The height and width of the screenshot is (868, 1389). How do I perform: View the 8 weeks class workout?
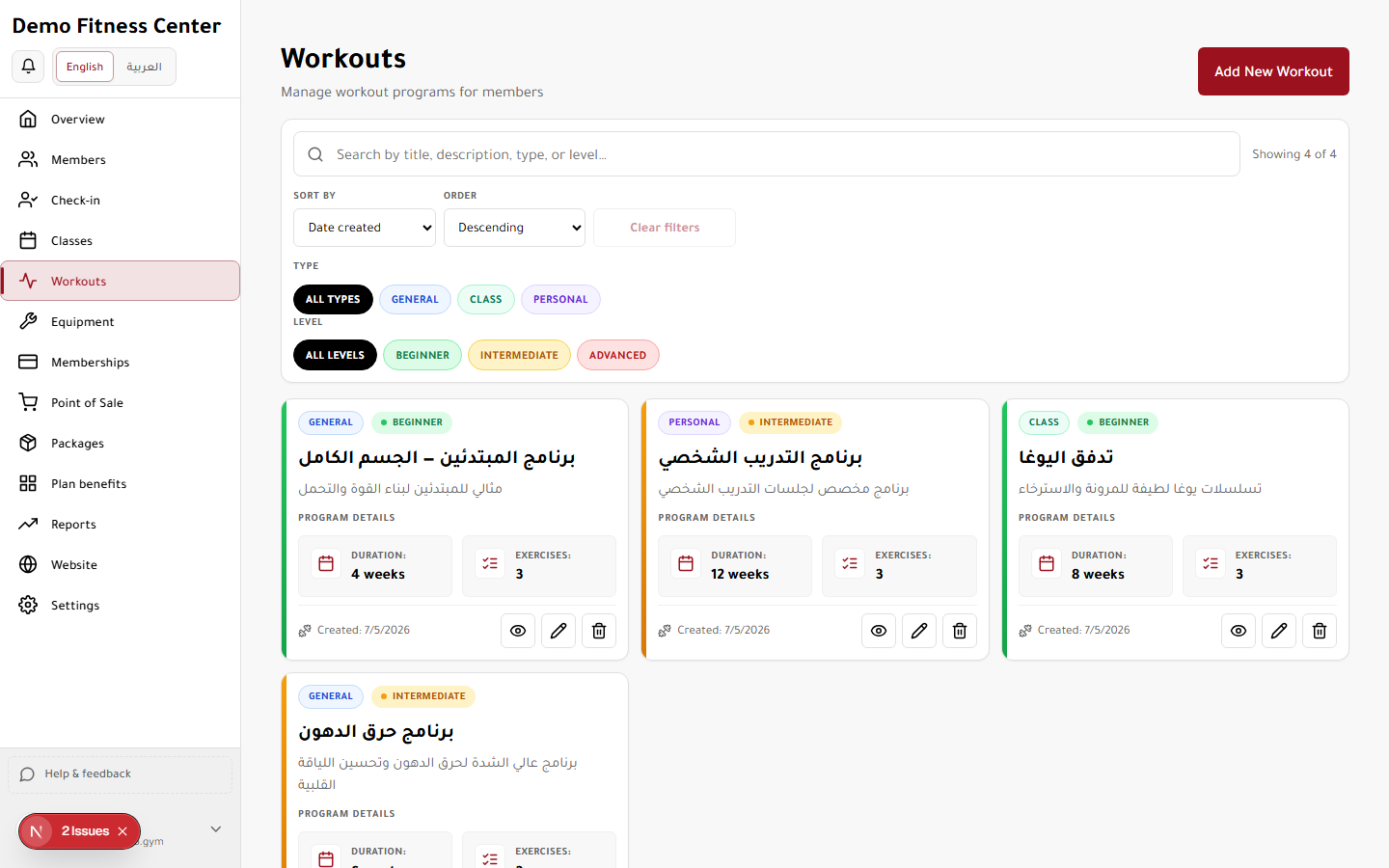point(1239,631)
